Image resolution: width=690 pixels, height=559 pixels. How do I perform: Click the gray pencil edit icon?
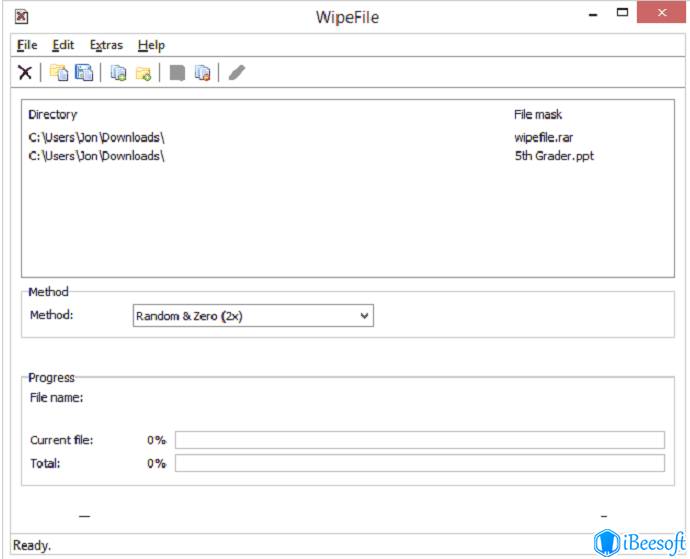(x=237, y=73)
